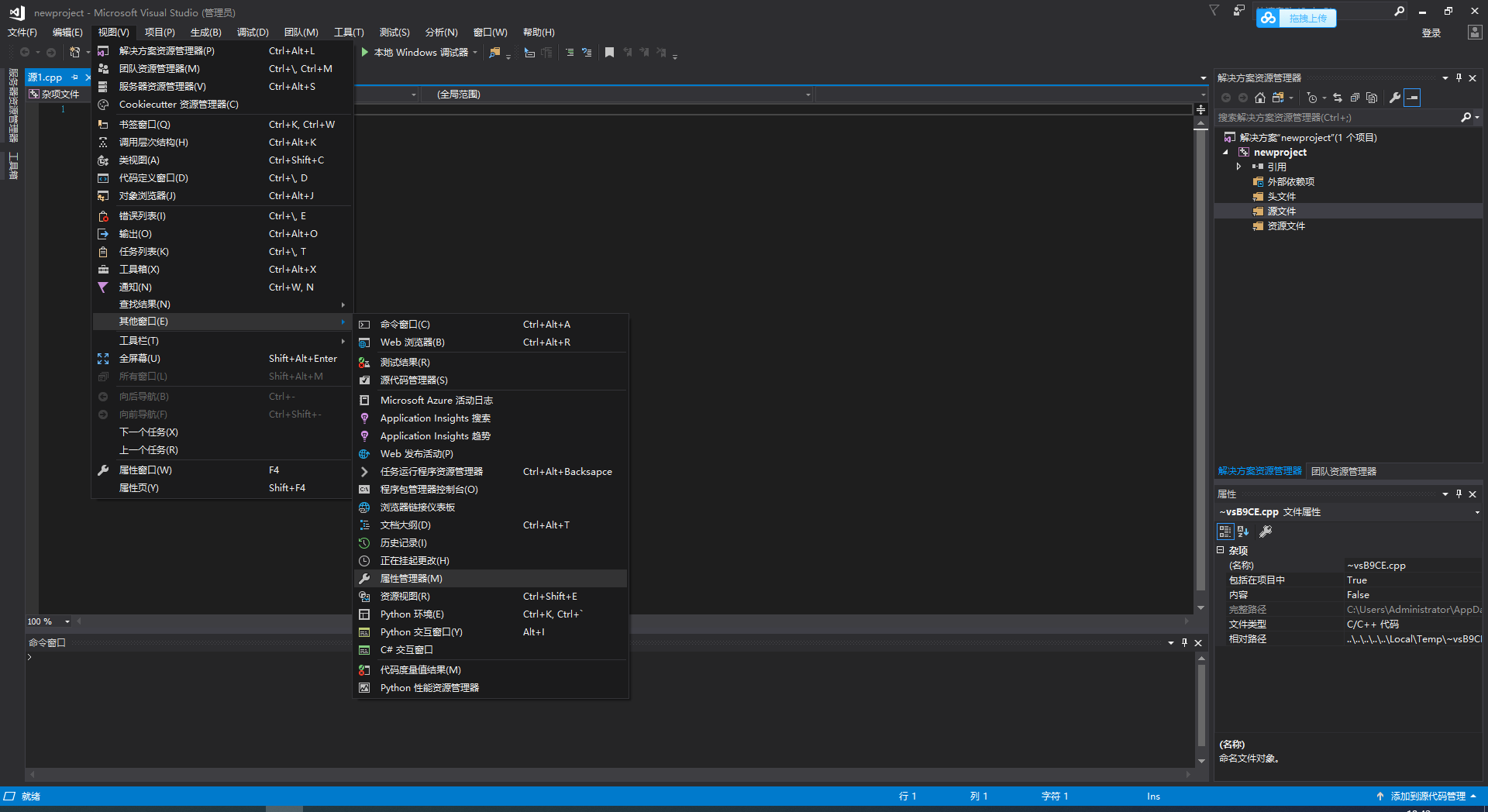The width and height of the screenshot is (1488, 812).
Task: Open the 工具(T) menu
Action: point(349,33)
